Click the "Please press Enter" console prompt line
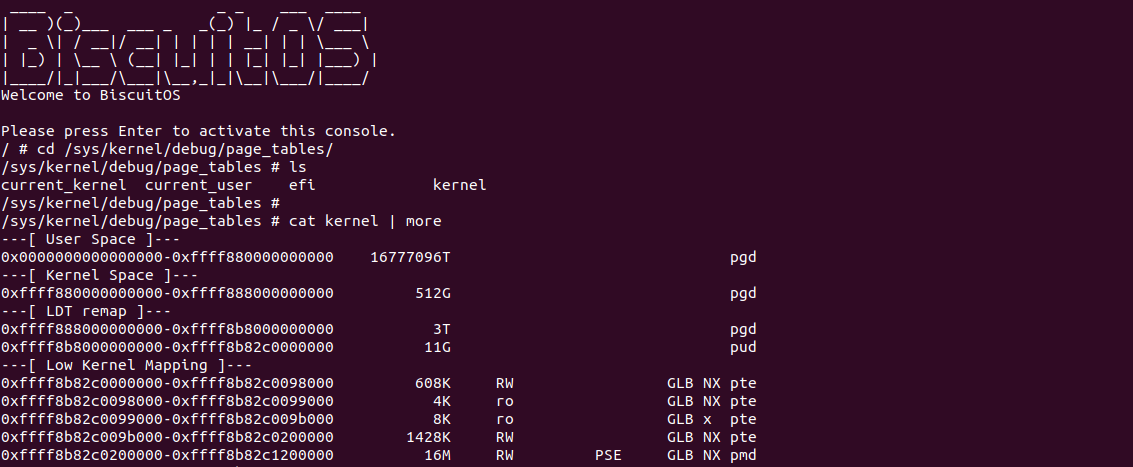The image size is (1133, 467). click(x=199, y=131)
